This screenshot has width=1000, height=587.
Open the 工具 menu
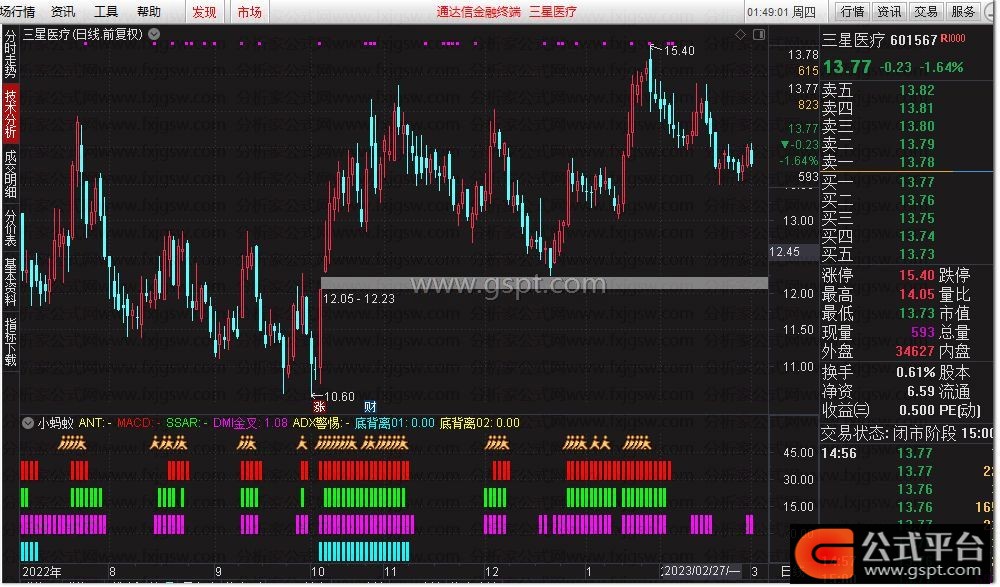pos(106,11)
